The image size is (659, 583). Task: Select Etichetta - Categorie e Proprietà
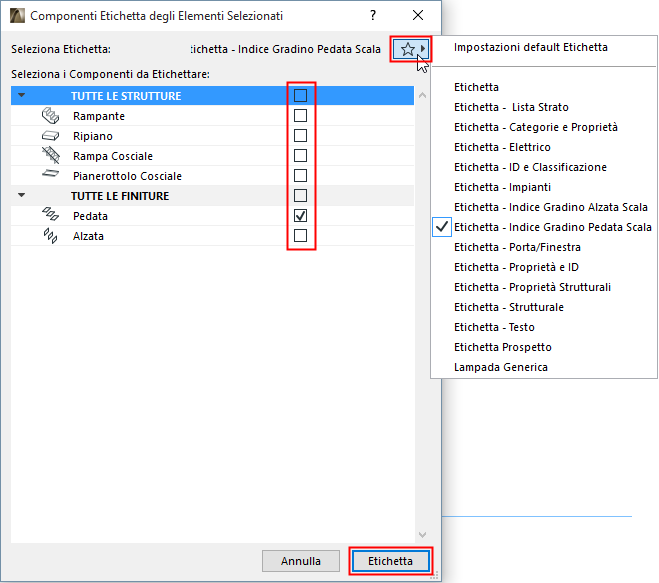[536, 127]
